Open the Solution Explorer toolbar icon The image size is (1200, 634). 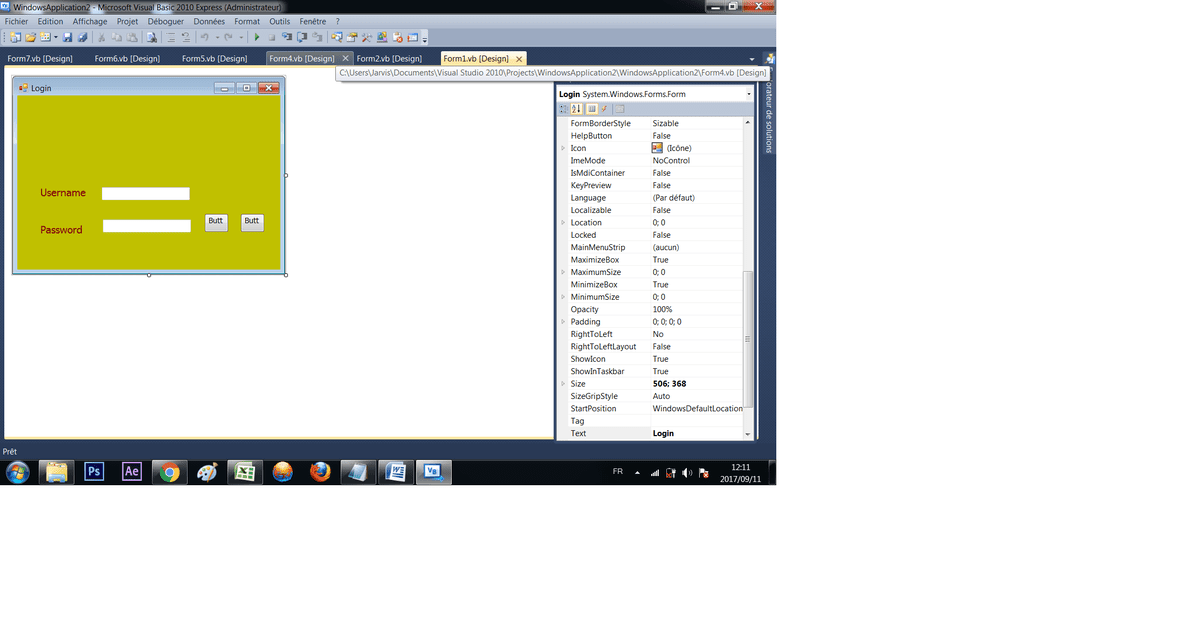(336, 37)
